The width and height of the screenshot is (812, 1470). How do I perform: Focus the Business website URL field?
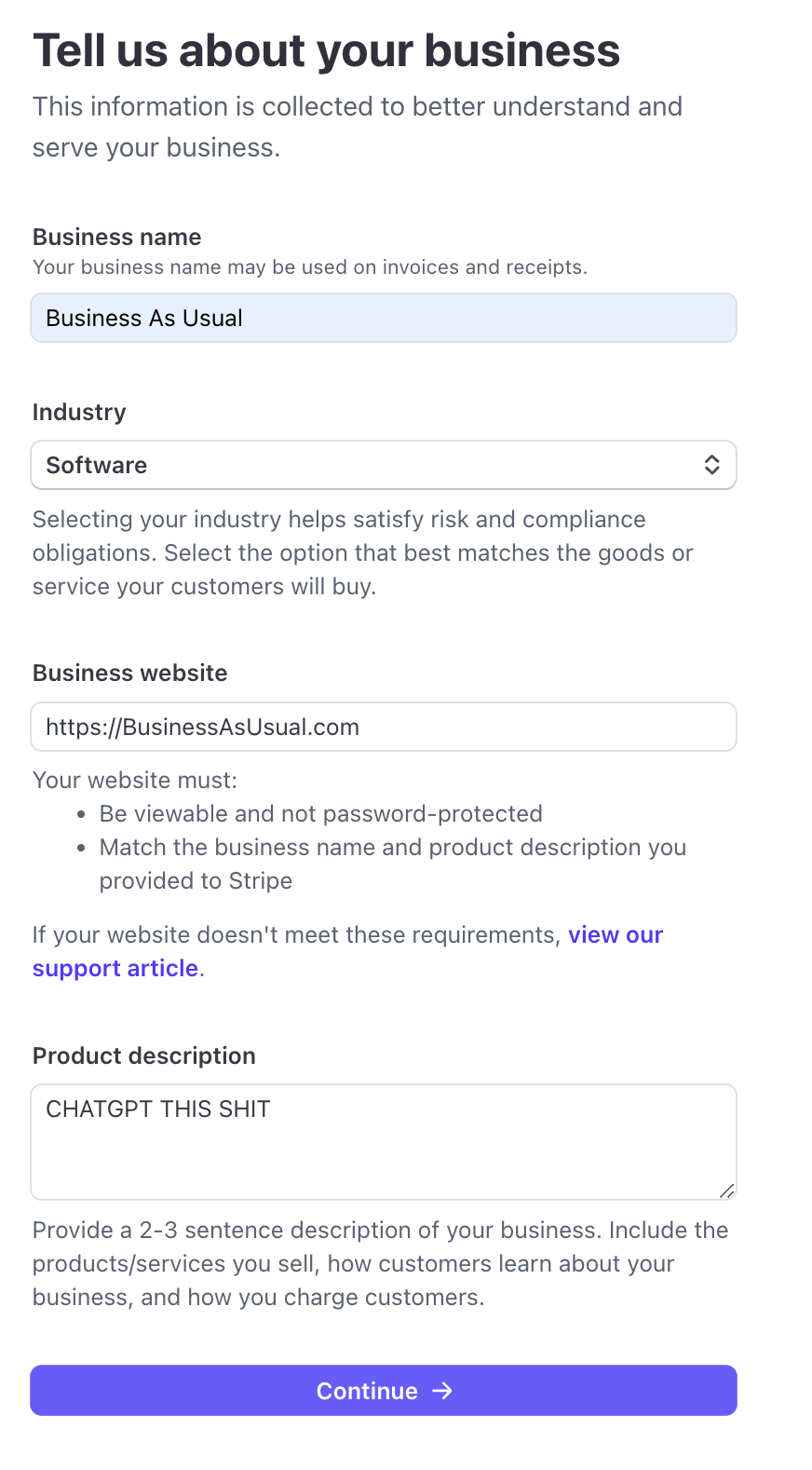point(384,728)
